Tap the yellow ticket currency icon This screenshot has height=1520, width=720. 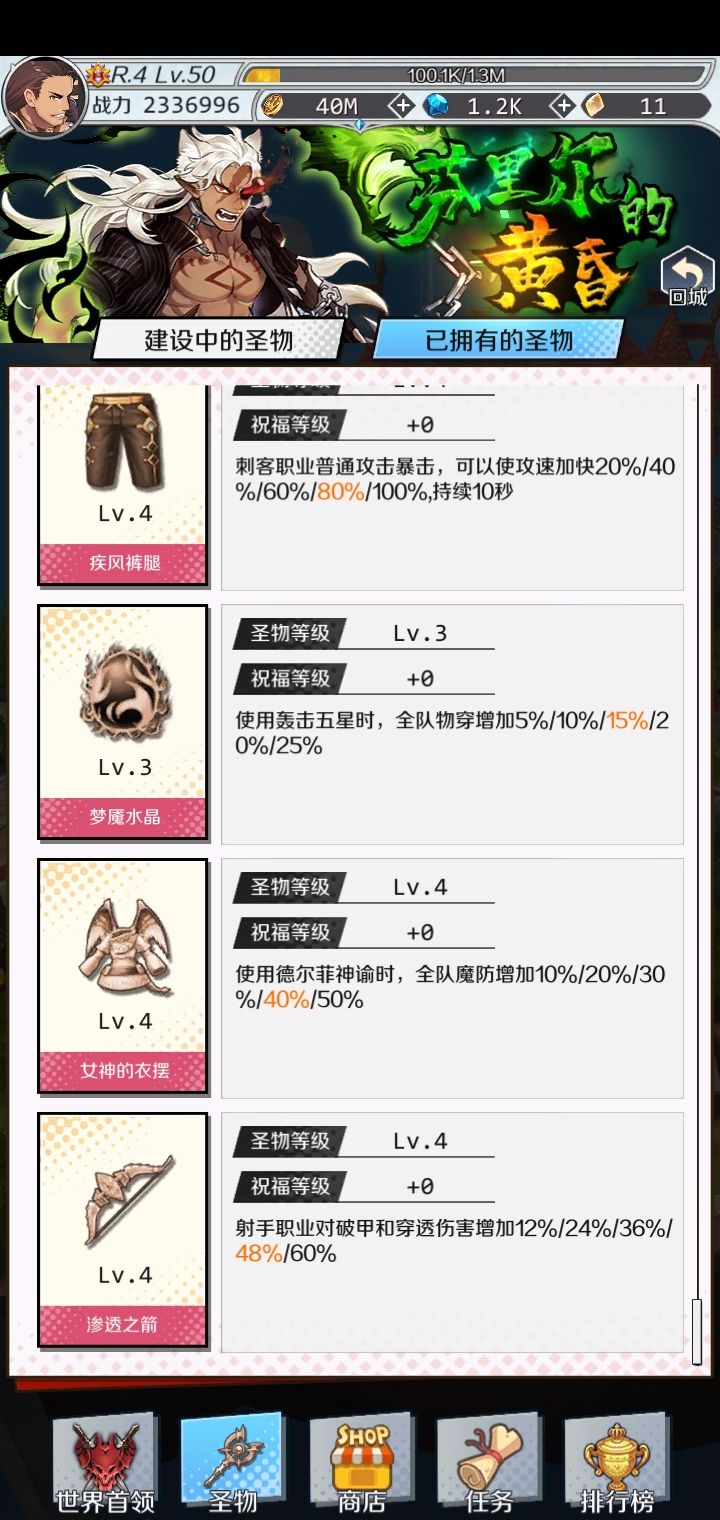coord(595,106)
